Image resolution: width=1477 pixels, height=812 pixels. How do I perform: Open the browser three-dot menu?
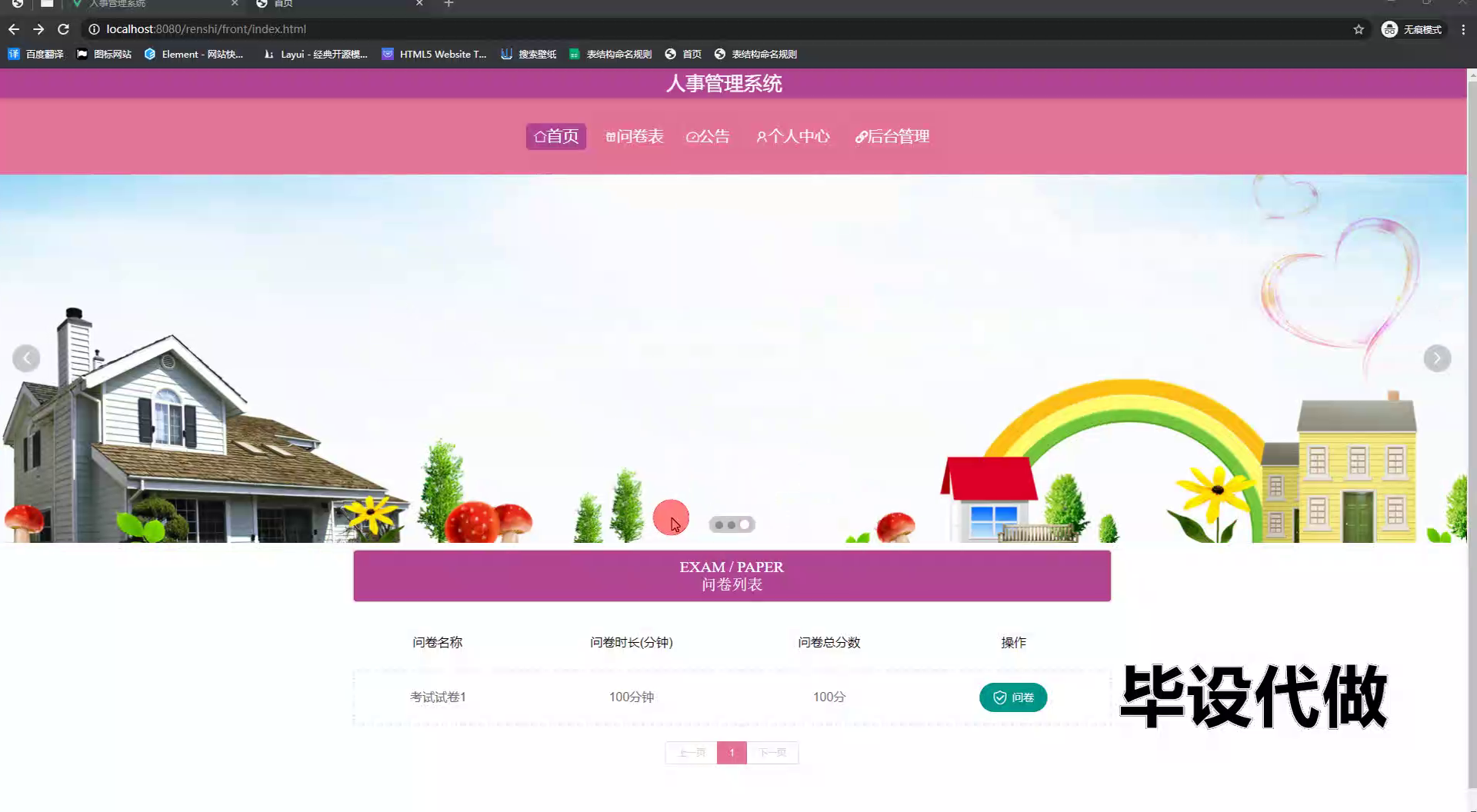[x=1463, y=29]
